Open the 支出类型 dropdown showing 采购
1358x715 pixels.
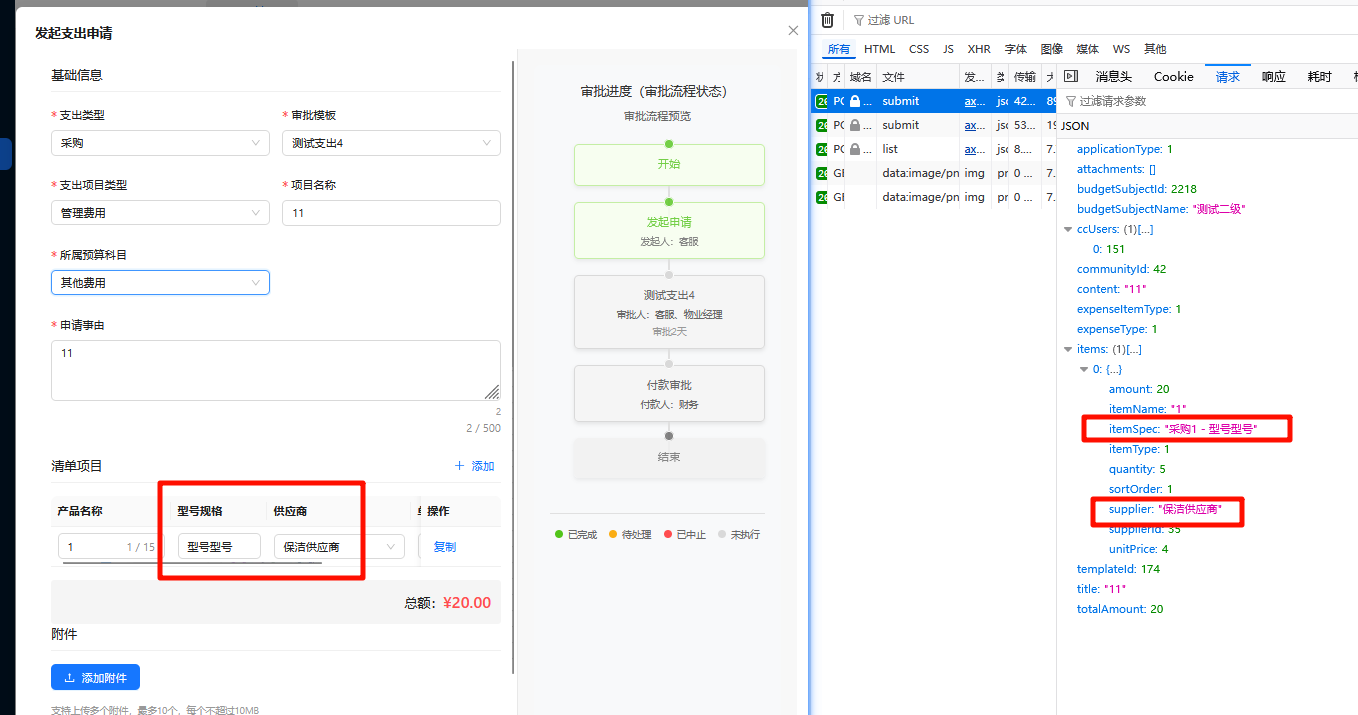tap(160, 143)
